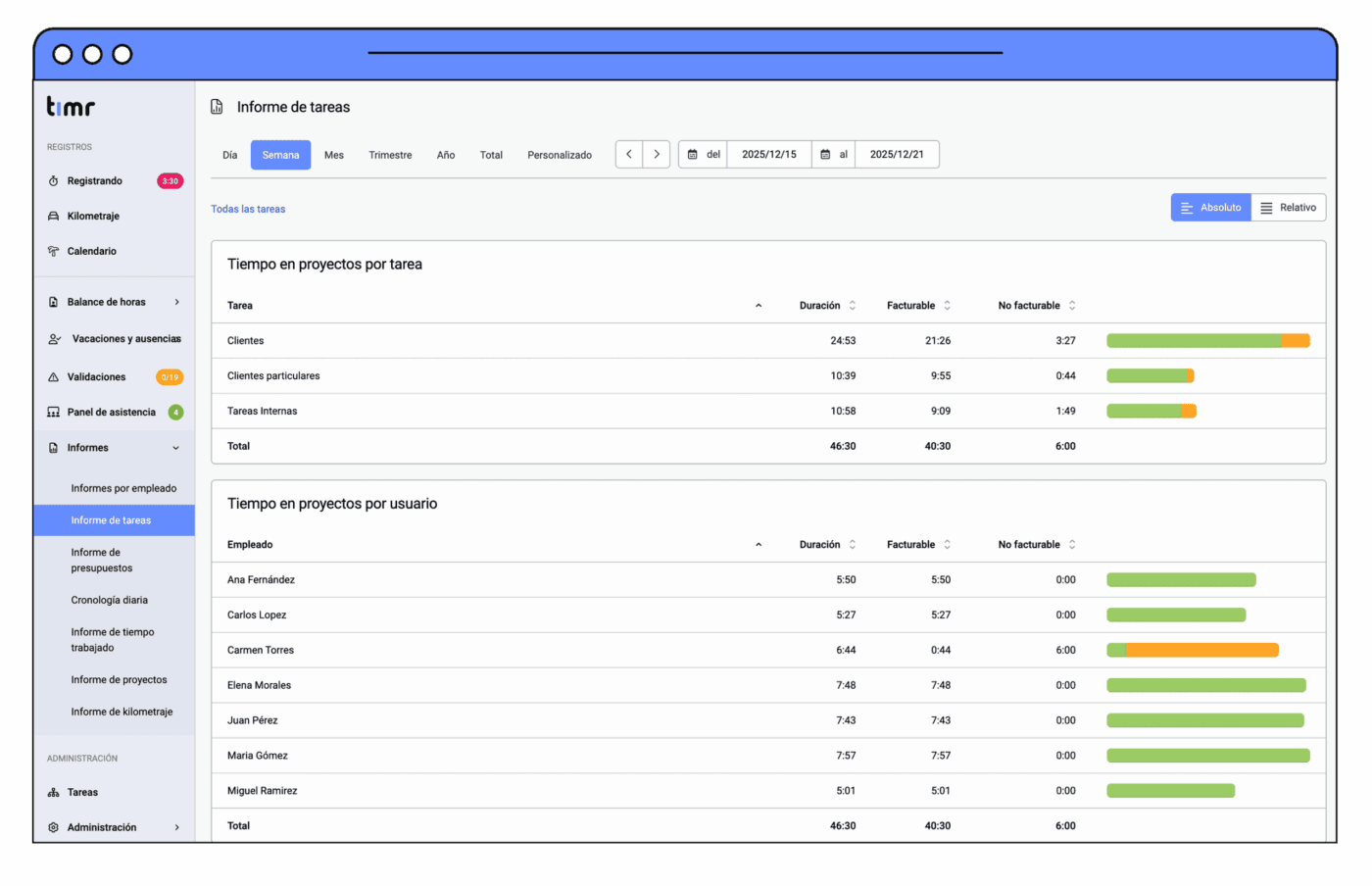This screenshot has width=1372, height=886.
Task: Click the Todas las tareas link
Action: pos(248,210)
